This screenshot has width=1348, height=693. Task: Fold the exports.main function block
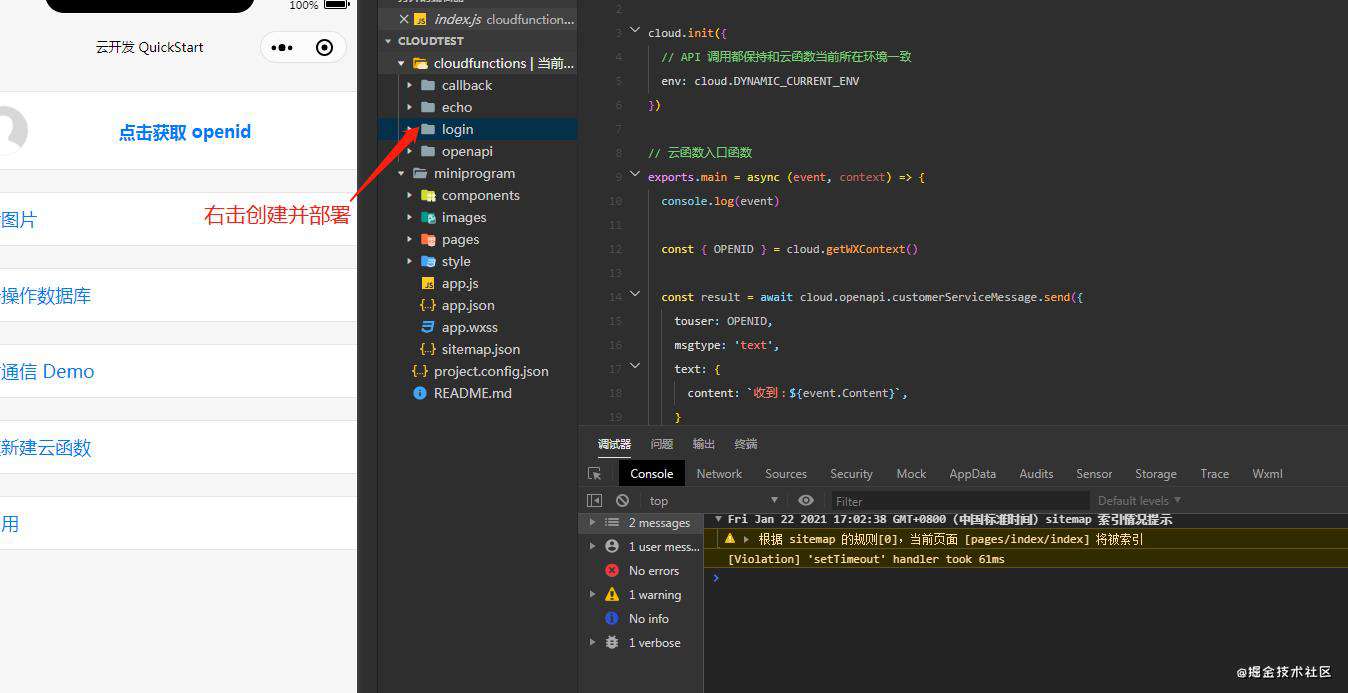point(634,176)
